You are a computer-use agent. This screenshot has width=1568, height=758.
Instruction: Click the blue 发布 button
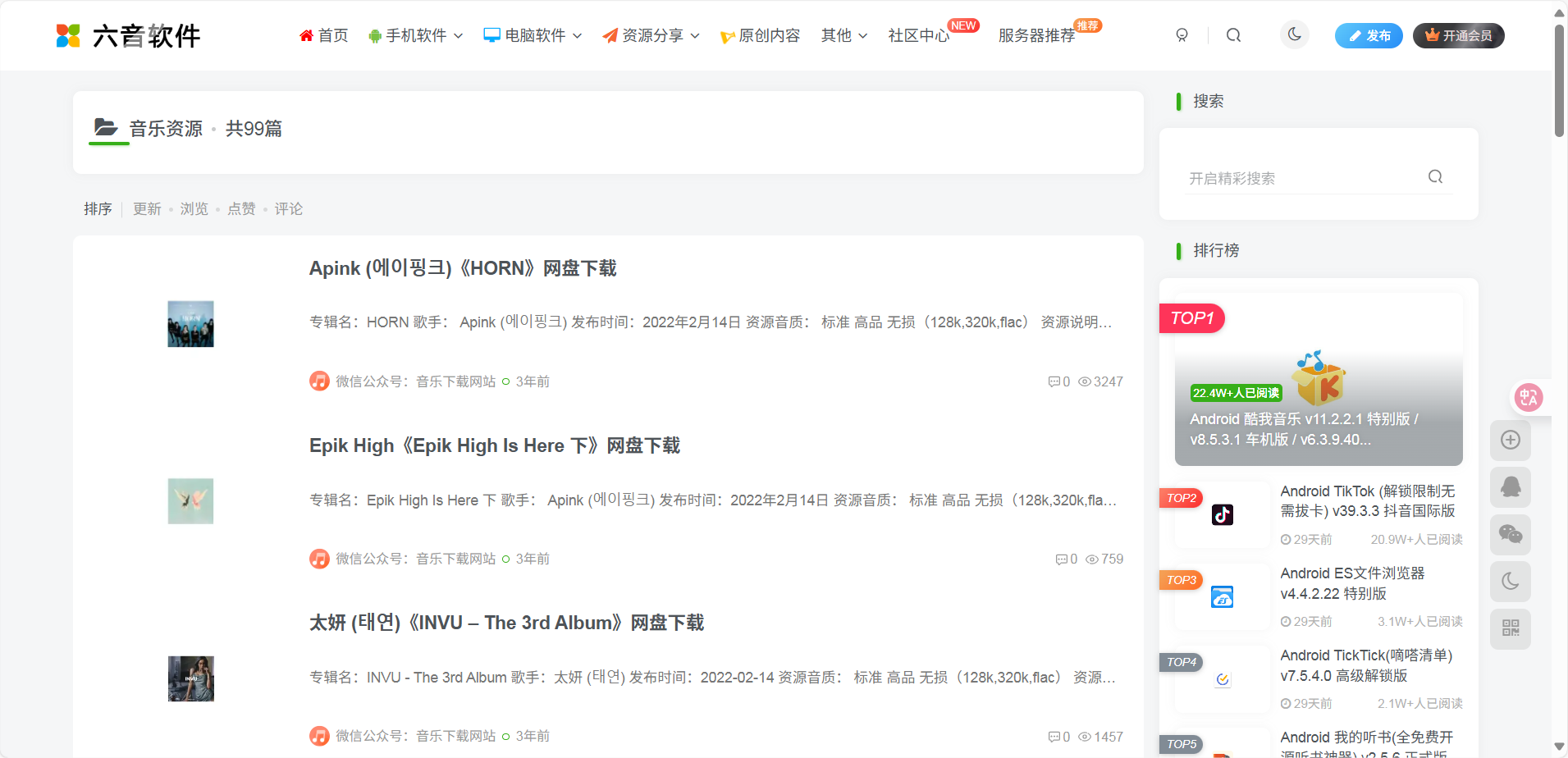pyautogui.click(x=1369, y=35)
